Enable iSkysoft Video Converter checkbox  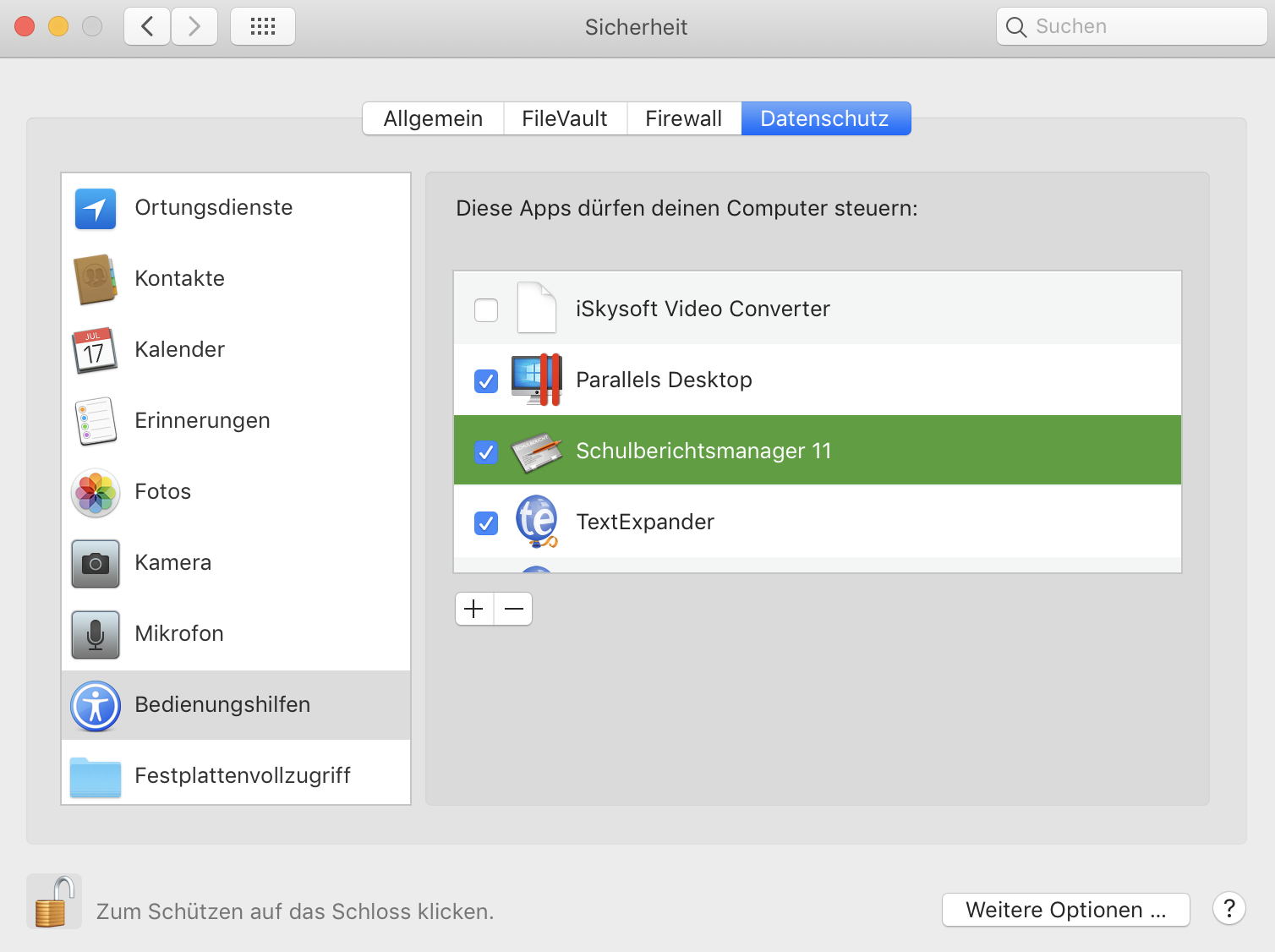pyautogui.click(x=486, y=310)
